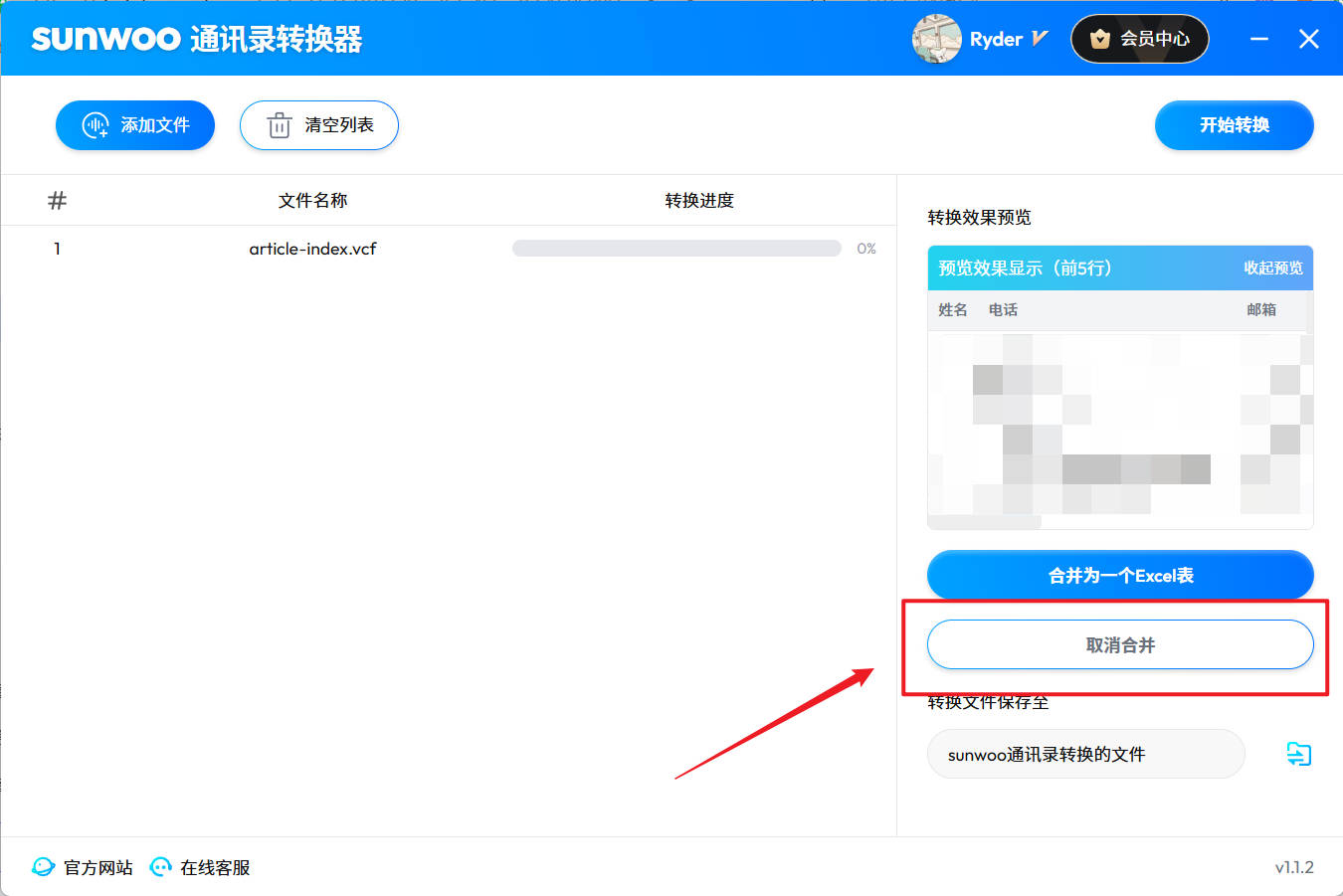Minimize the sunwoo window

1259,39
